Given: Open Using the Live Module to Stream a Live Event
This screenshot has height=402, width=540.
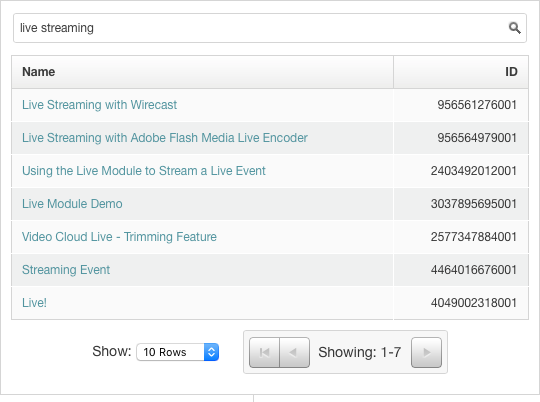Looking at the screenshot, I should tap(144, 171).
